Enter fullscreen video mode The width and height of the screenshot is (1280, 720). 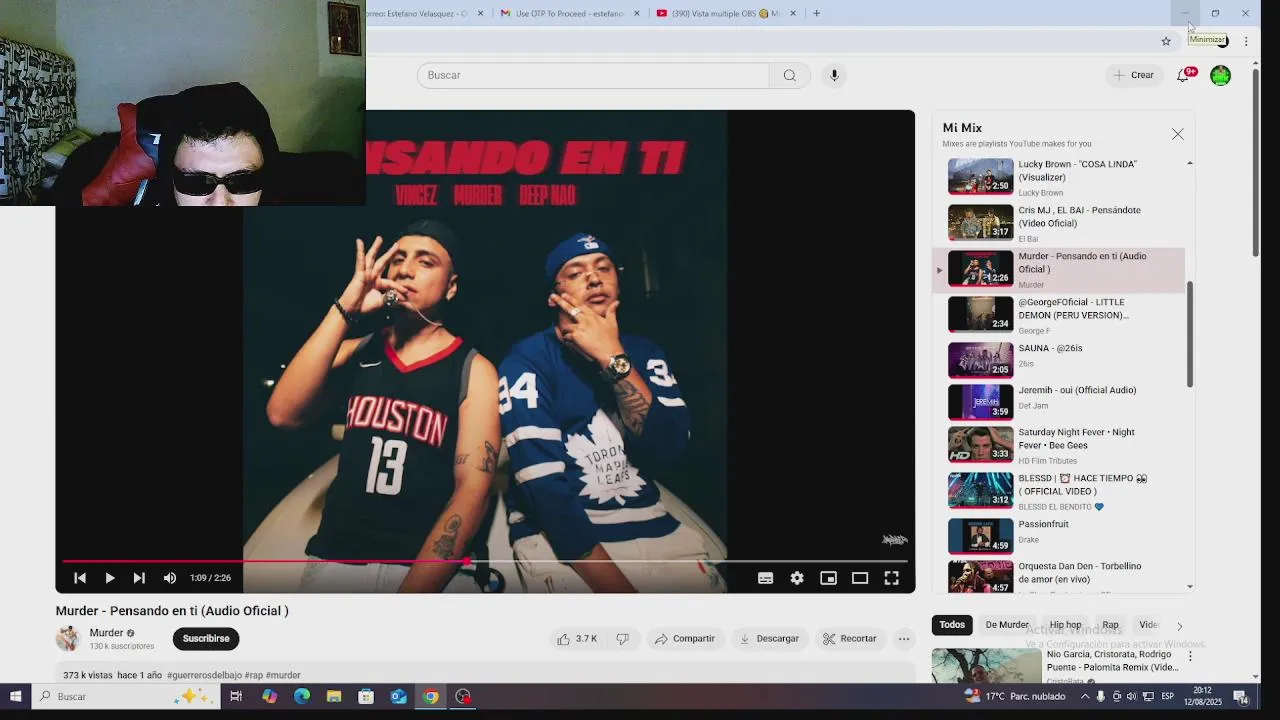(891, 578)
